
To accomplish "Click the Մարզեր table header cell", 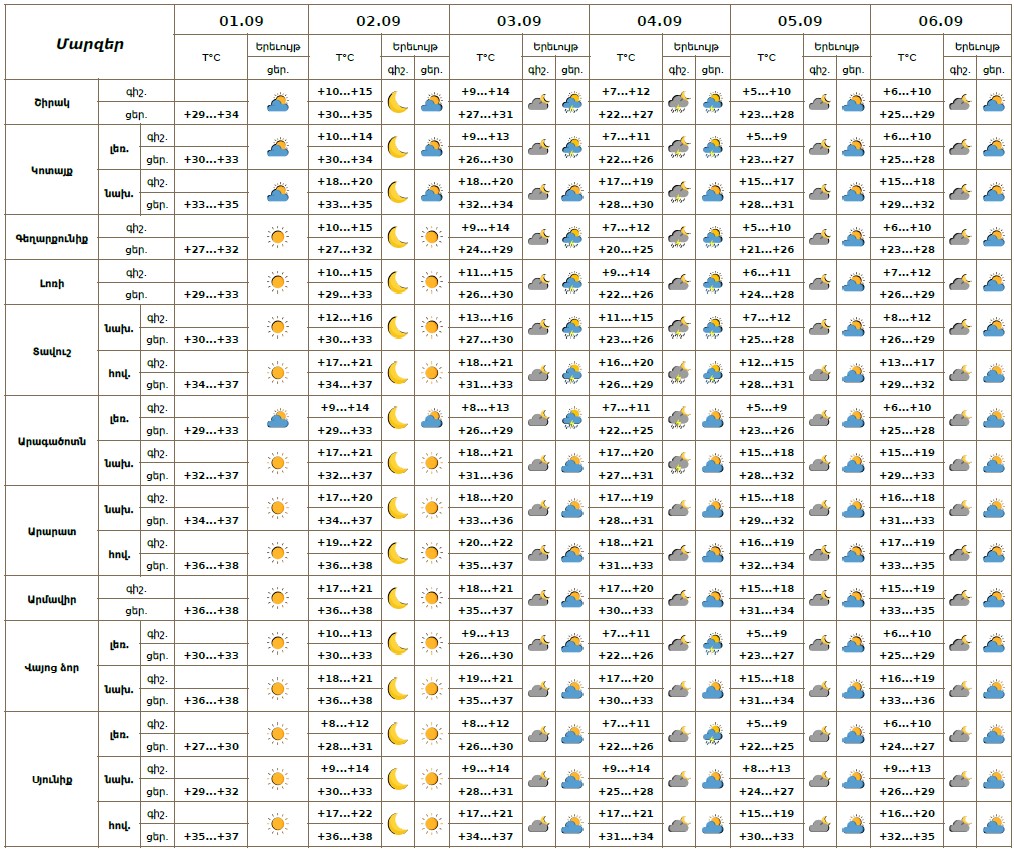I will [89, 43].
